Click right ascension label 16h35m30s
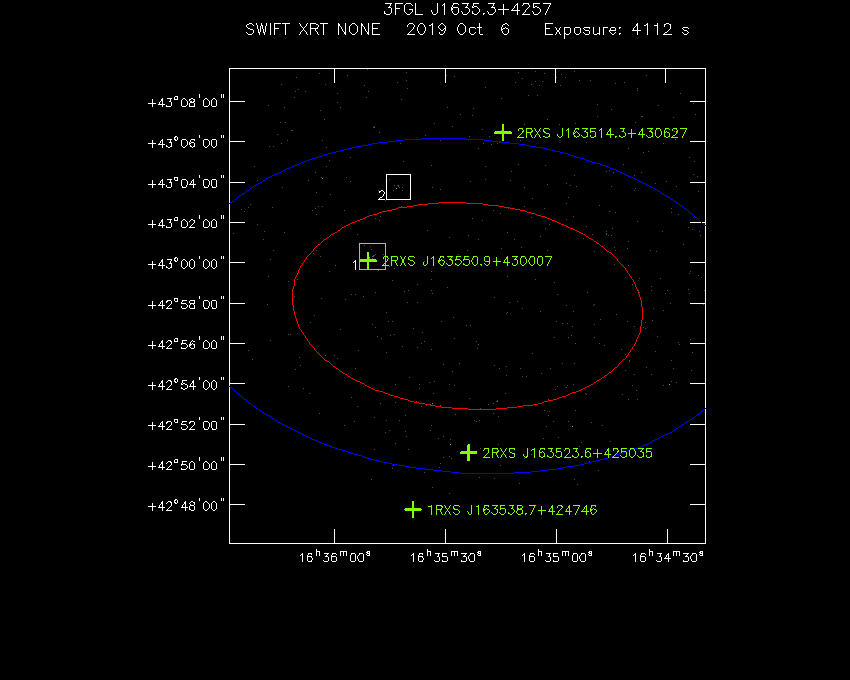The width and height of the screenshot is (850, 680). 446,556
